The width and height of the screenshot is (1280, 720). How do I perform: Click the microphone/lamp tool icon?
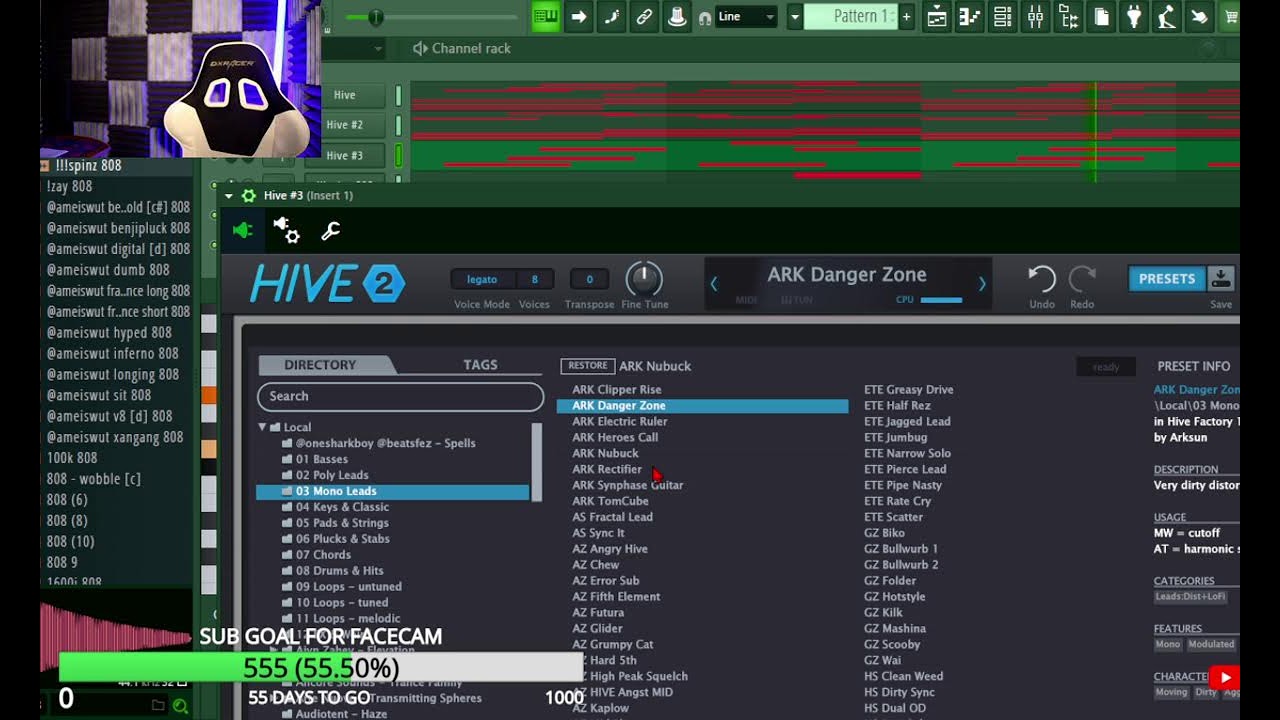[x=1166, y=16]
